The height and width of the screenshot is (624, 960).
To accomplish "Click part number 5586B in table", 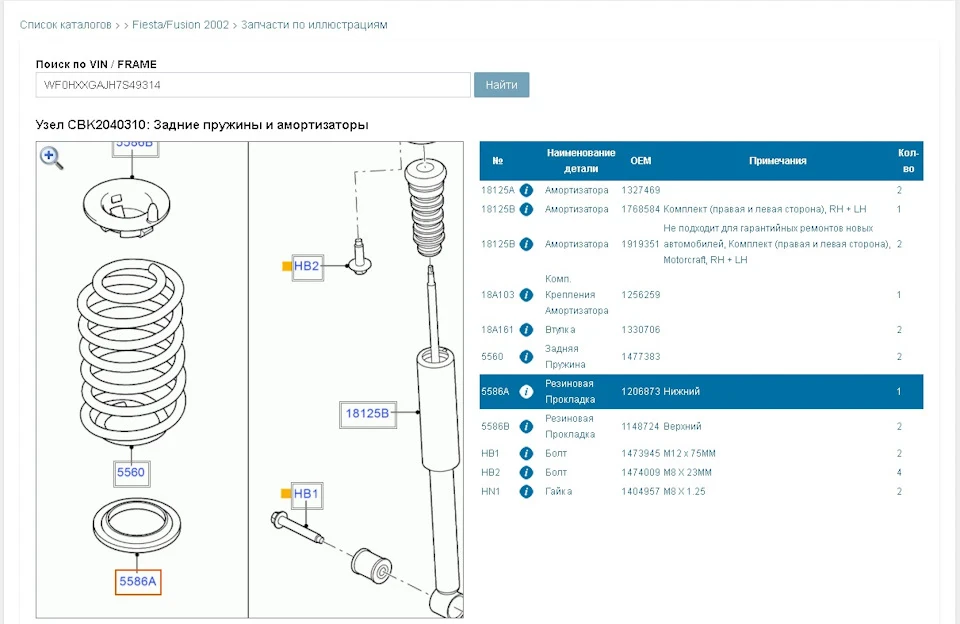I will [x=495, y=427].
